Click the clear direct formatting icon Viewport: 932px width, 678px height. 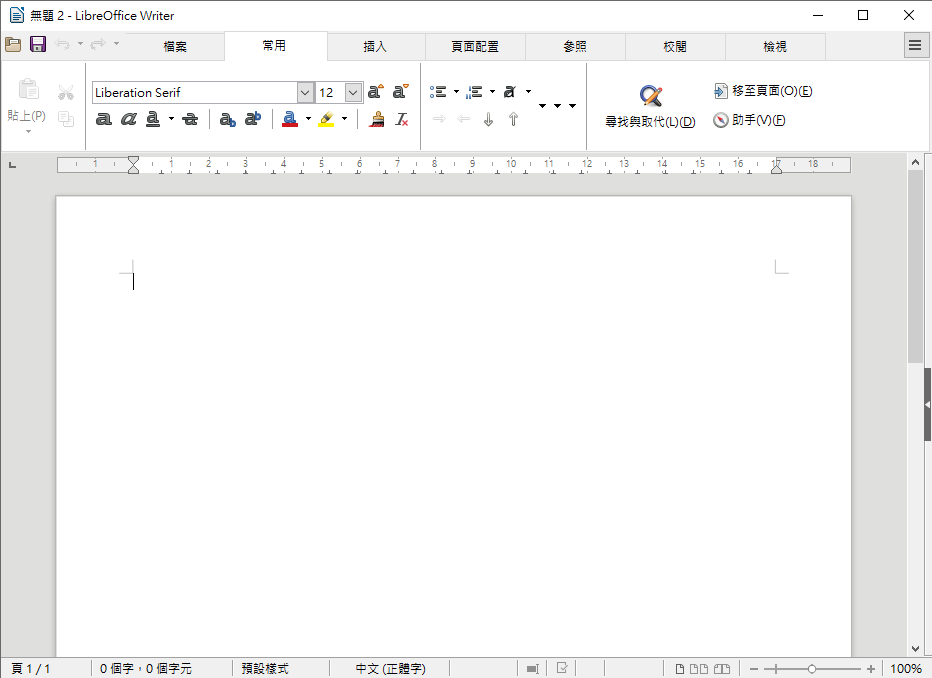point(402,119)
